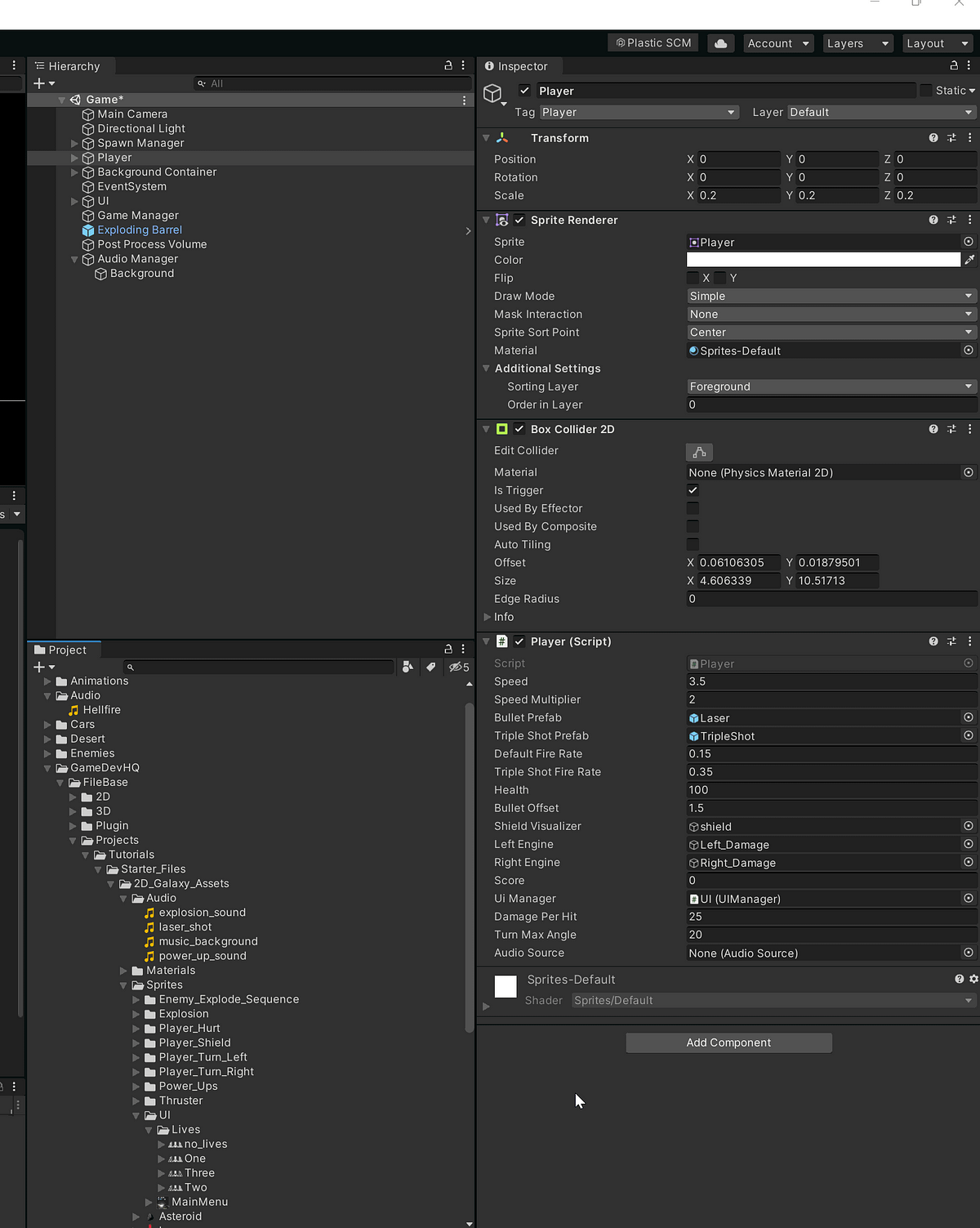Click Edit Collider button
The height and width of the screenshot is (1228, 980).
pyautogui.click(x=699, y=452)
